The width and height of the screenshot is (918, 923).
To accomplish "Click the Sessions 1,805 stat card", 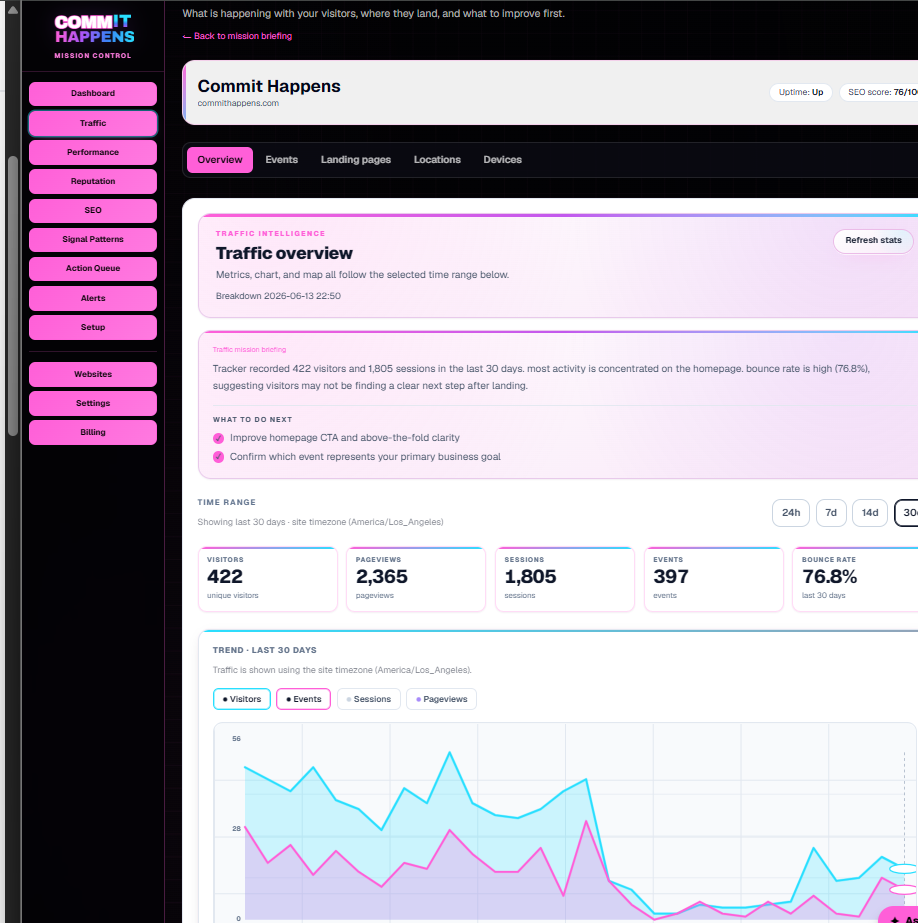I will (x=565, y=580).
